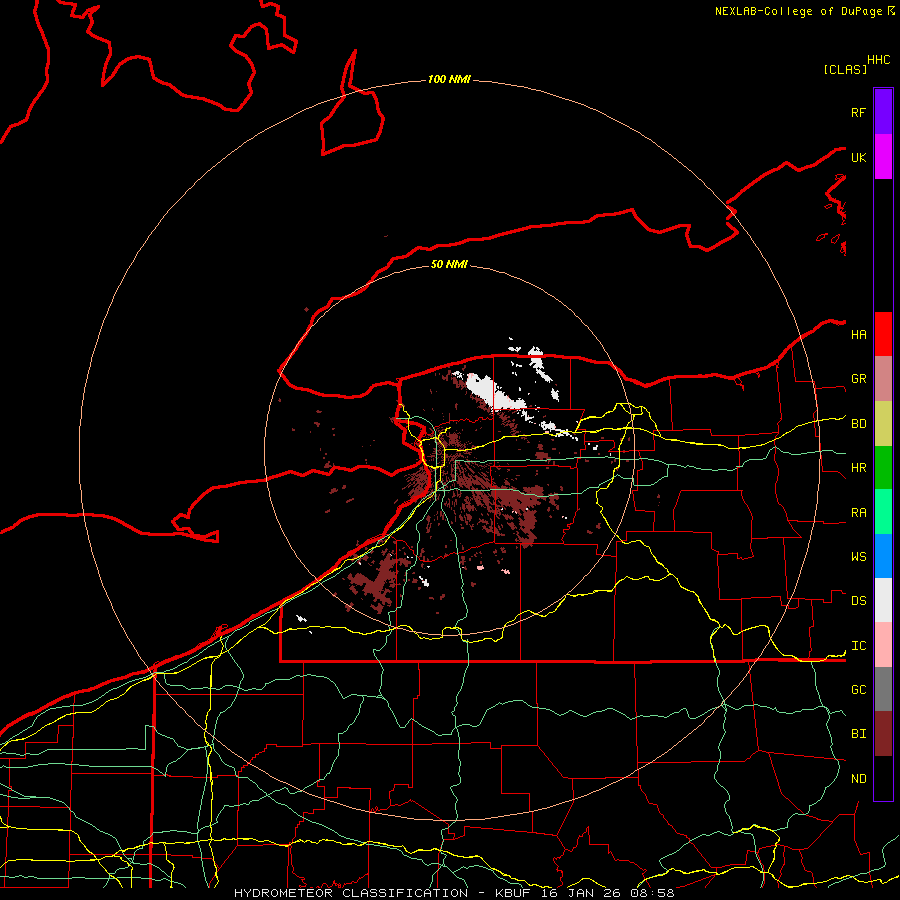Click the BD legend label
900x900 pixels.
coord(858,424)
